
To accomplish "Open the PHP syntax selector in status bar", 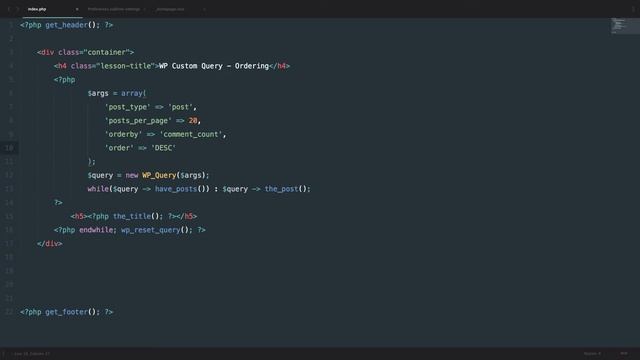I will coord(624,353).
